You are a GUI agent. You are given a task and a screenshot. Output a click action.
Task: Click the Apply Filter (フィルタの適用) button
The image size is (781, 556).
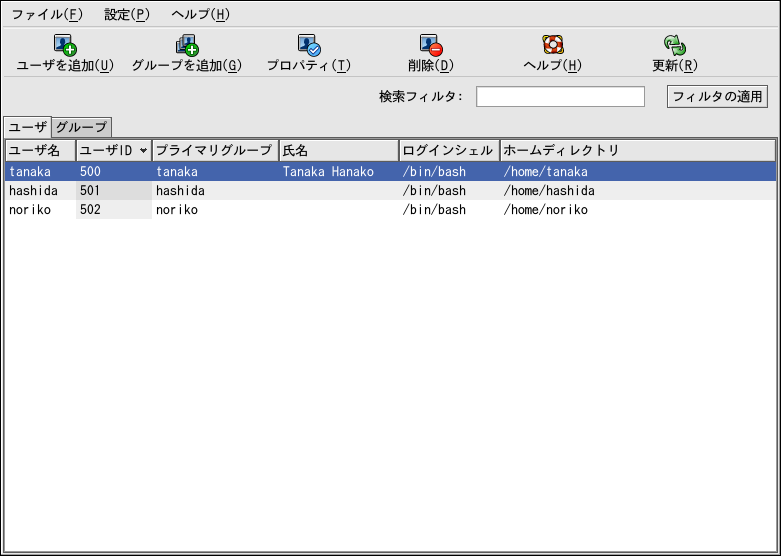coord(717,97)
